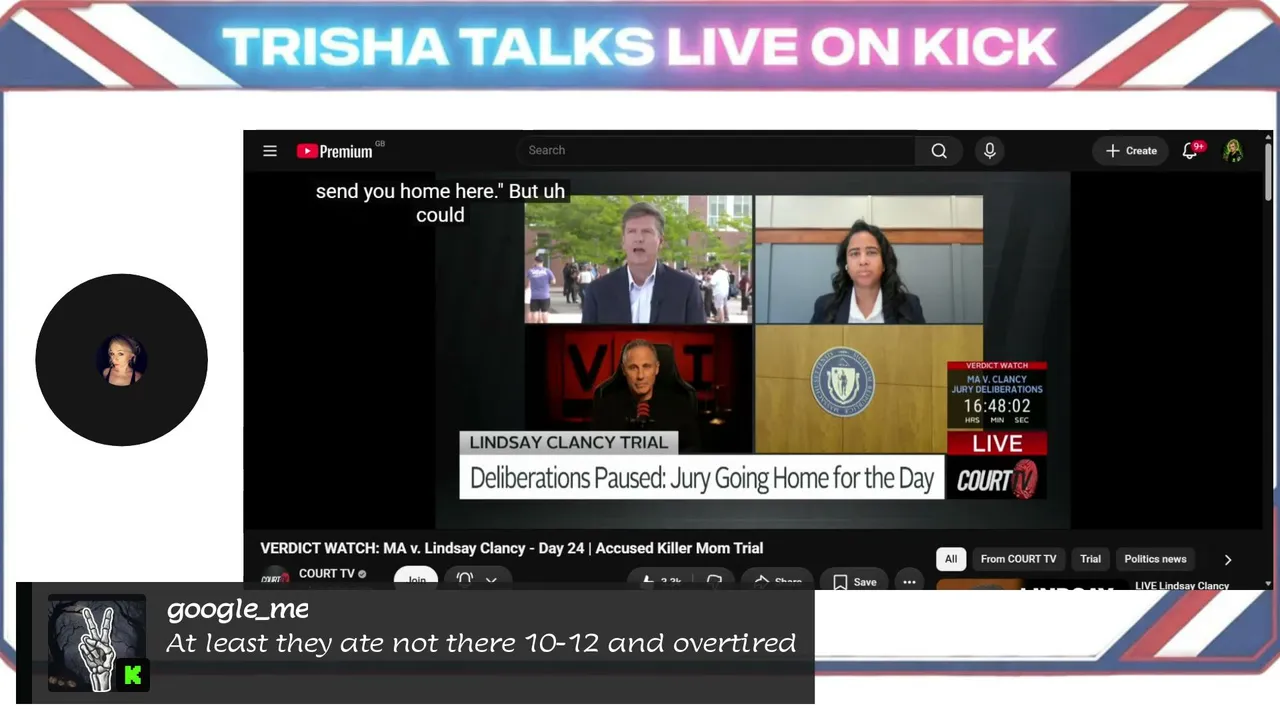Click the COURT TV channel avatar
This screenshot has height=720, width=1280.
(x=275, y=578)
